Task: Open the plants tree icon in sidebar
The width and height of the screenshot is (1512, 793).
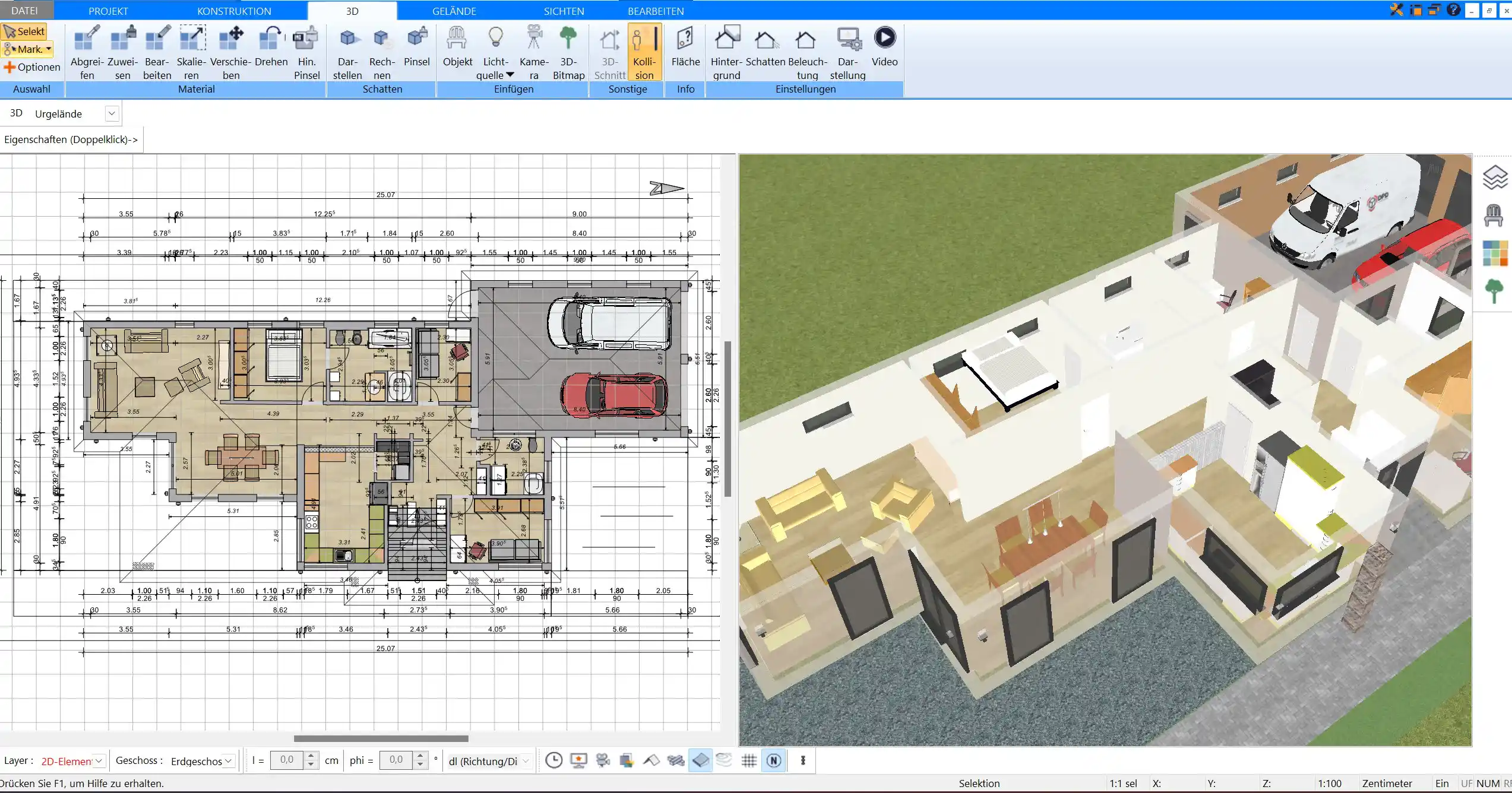Action: click(x=1494, y=291)
